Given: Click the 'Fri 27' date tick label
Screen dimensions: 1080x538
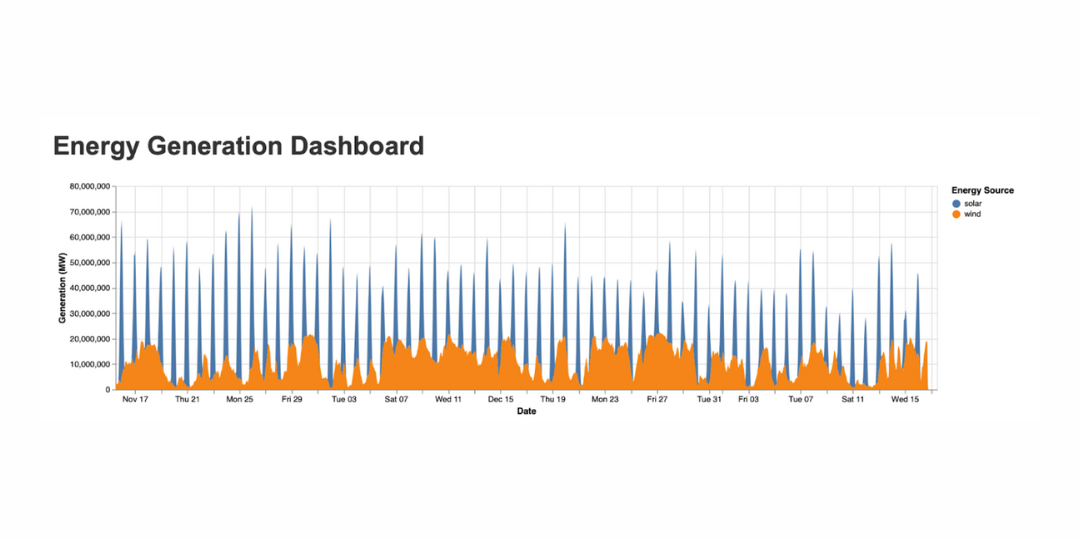Looking at the screenshot, I should [657, 399].
